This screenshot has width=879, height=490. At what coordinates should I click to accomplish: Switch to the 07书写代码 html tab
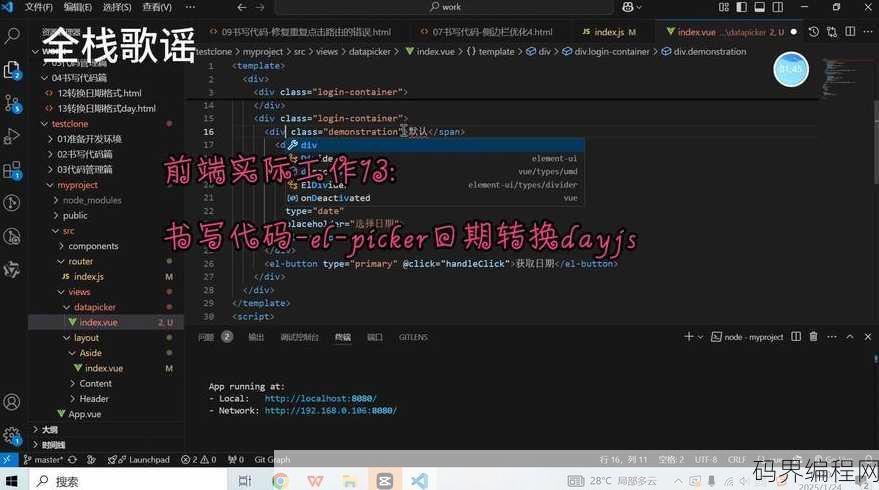coord(487,32)
